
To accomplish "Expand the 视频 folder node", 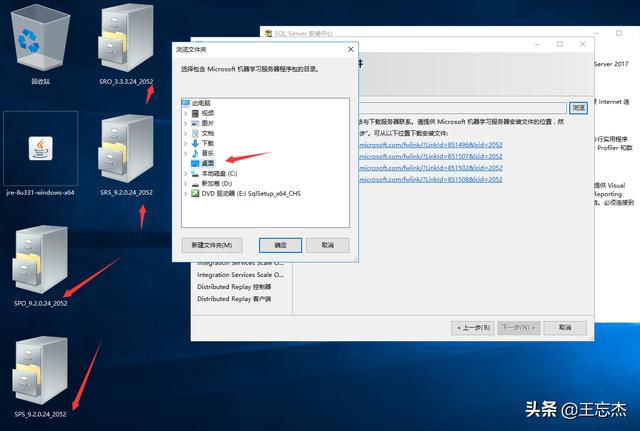I will tap(185, 113).
